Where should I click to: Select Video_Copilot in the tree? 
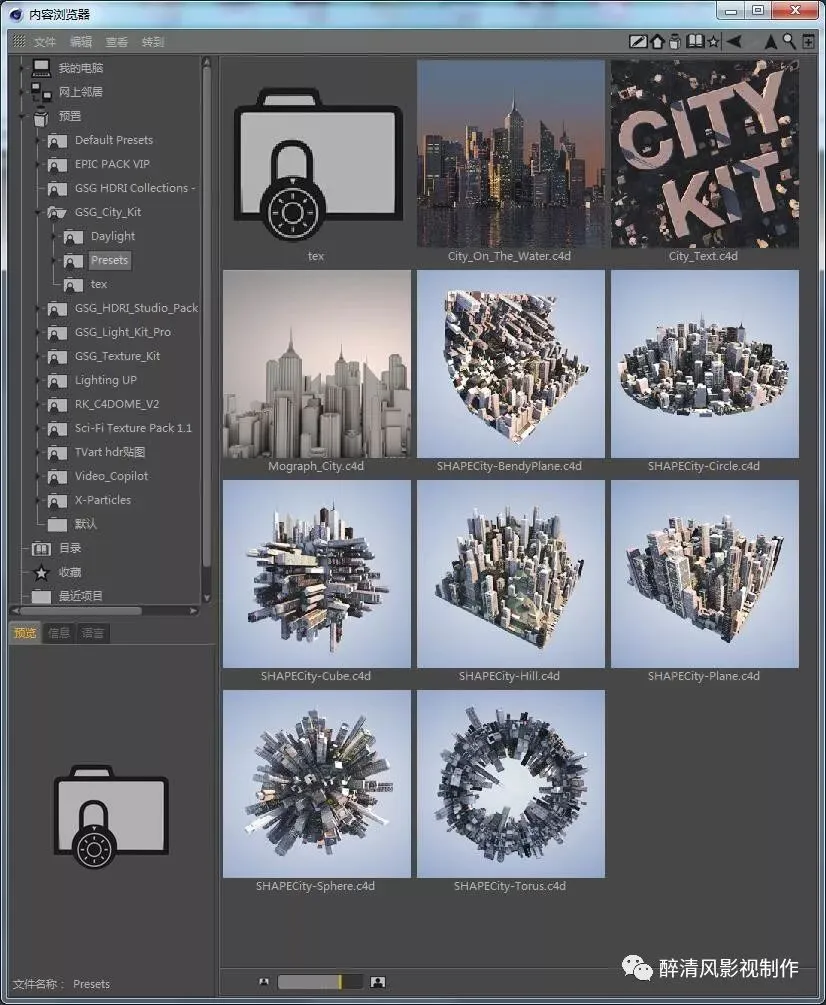pyautogui.click(x=112, y=476)
